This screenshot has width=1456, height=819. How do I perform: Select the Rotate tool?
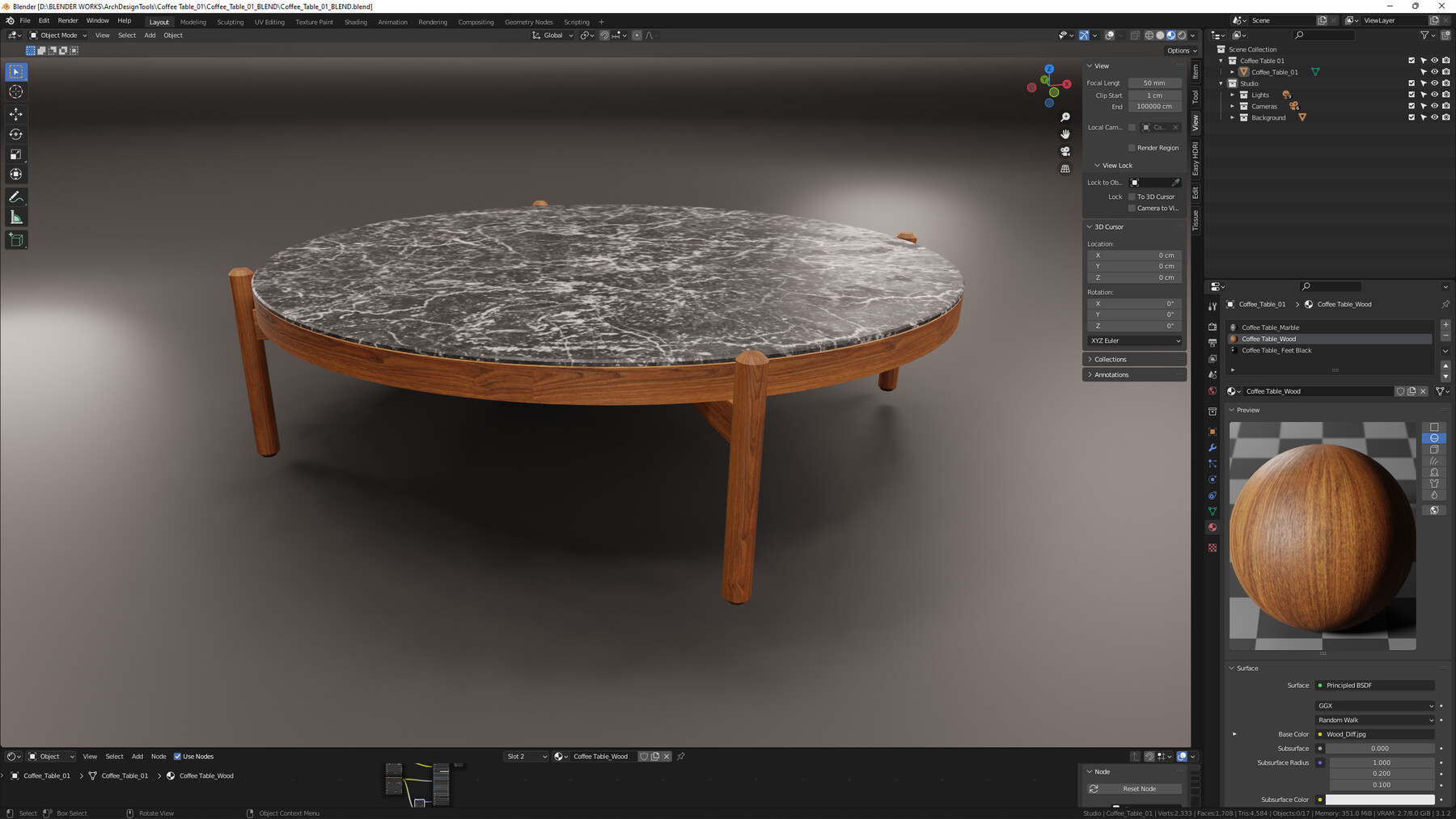pyautogui.click(x=15, y=134)
